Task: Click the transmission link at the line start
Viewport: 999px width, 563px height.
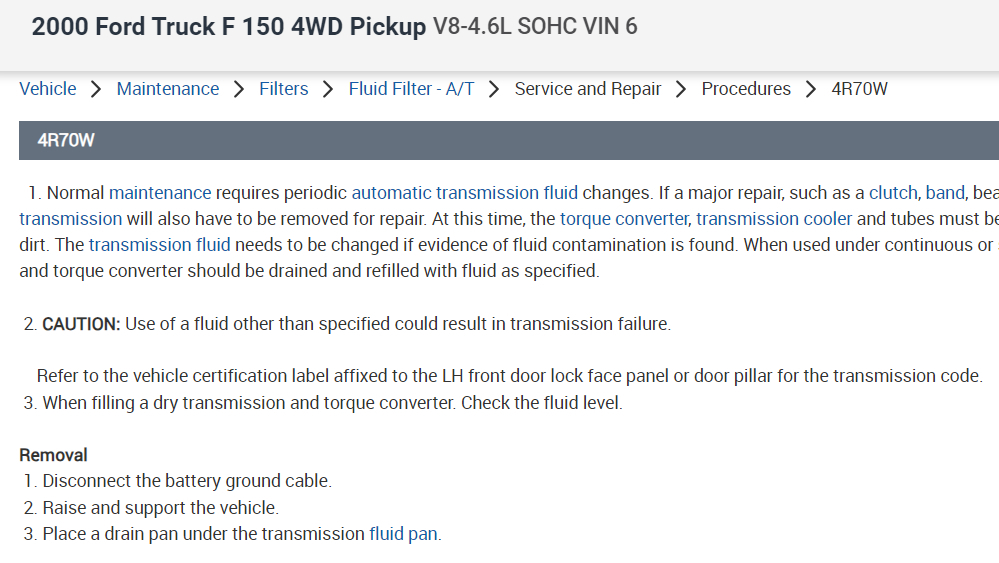Action: [70, 219]
